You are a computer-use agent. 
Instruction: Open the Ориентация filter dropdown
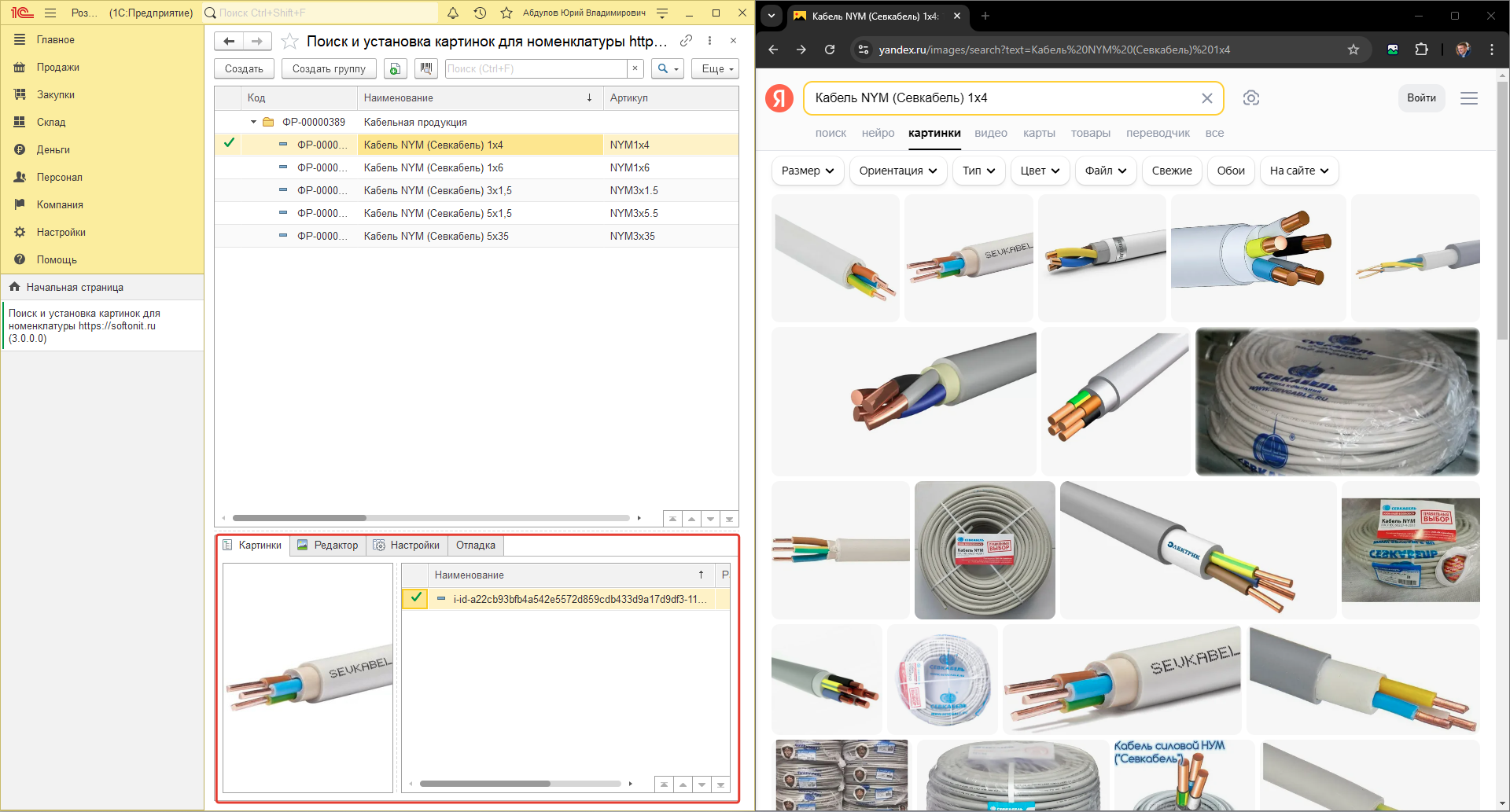pos(897,171)
